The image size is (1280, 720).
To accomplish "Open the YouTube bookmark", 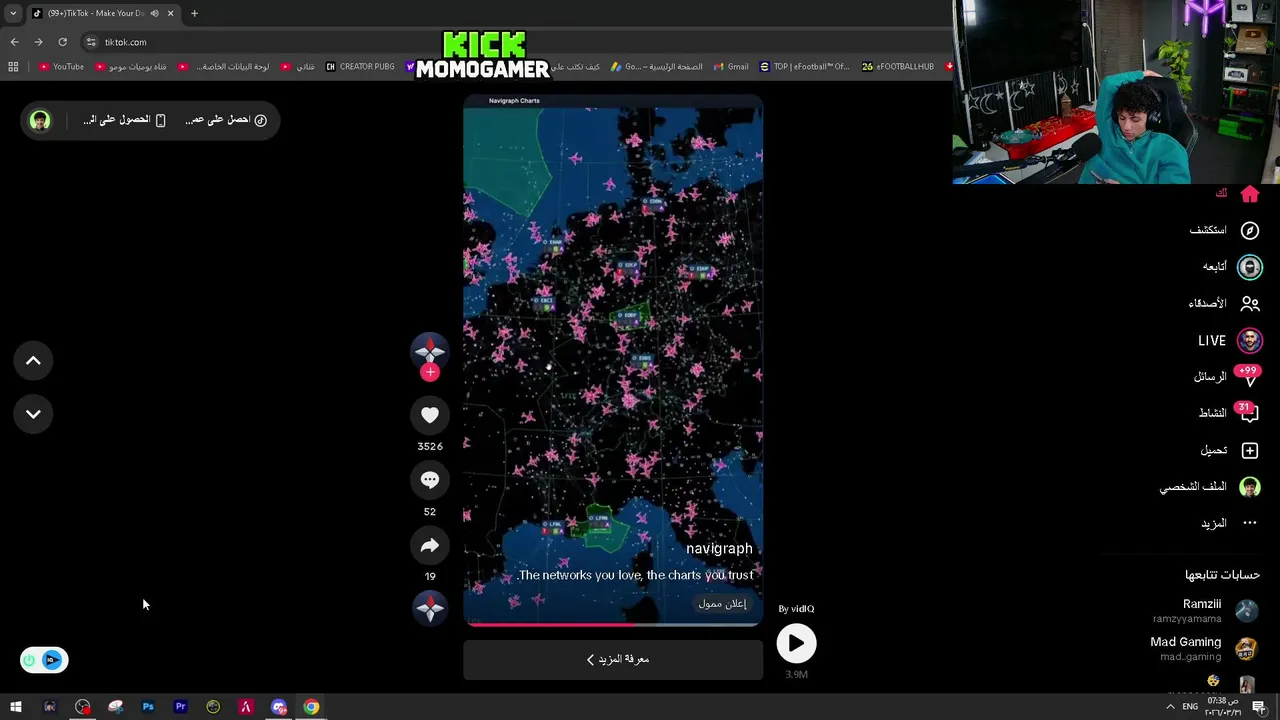I will pos(61,67).
